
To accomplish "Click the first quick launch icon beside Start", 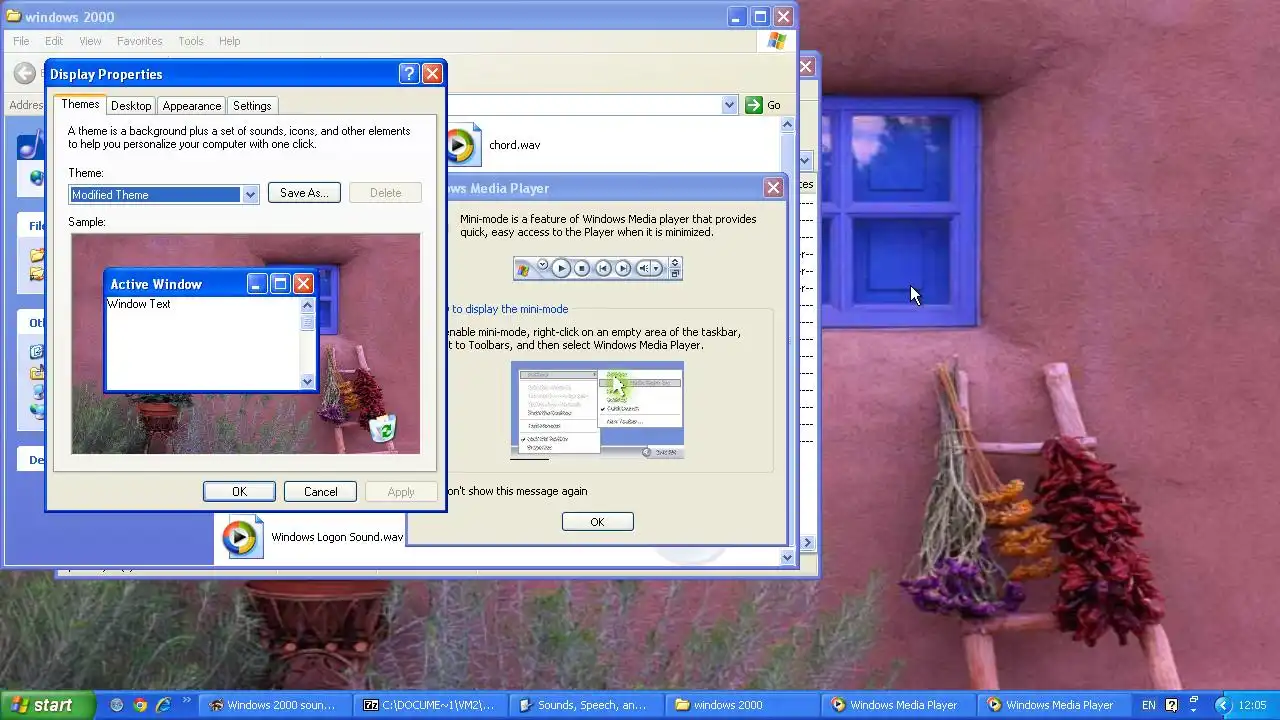I will 117,705.
